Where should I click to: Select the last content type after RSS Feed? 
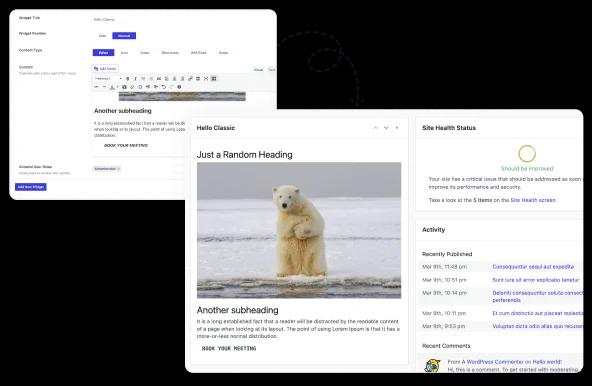point(224,53)
